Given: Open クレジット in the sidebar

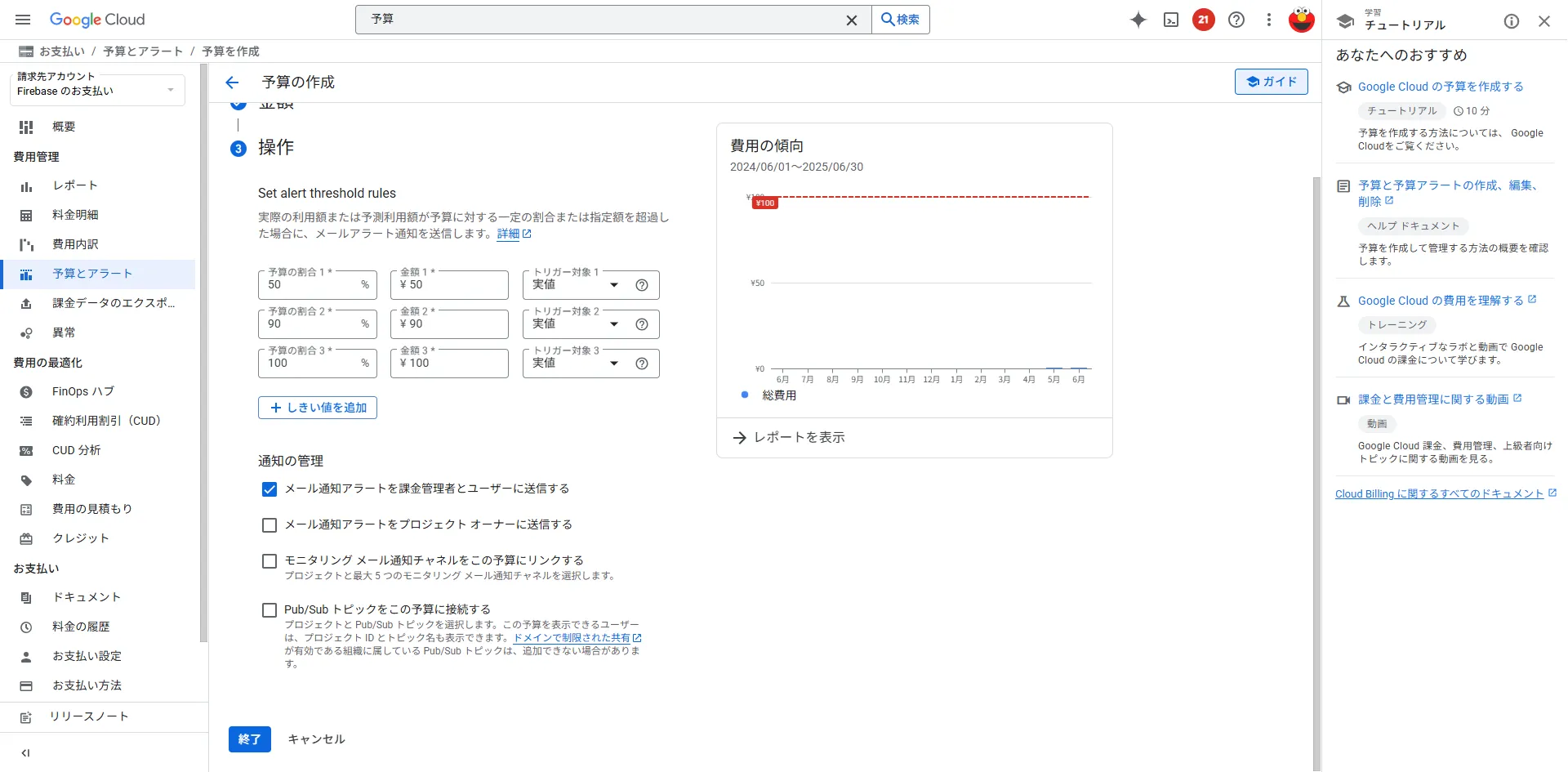Looking at the screenshot, I should [98, 538].
